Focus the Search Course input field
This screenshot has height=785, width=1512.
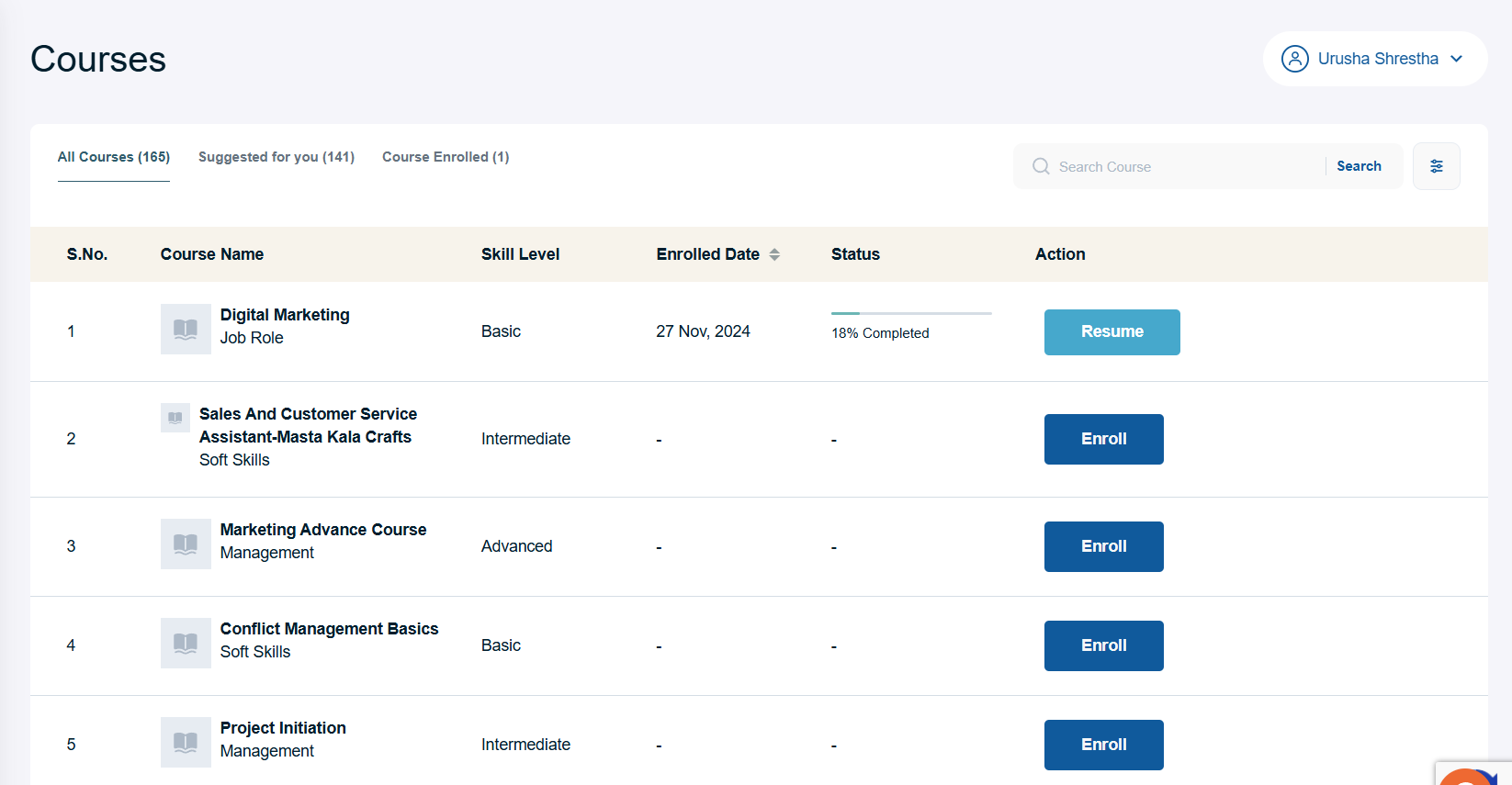[x=1185, y=166]
